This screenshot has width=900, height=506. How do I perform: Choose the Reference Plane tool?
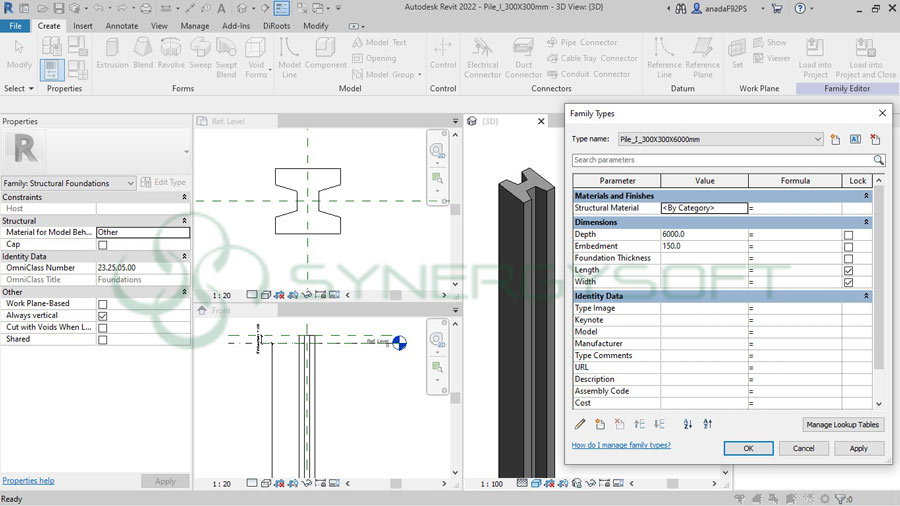pos(702,55)
